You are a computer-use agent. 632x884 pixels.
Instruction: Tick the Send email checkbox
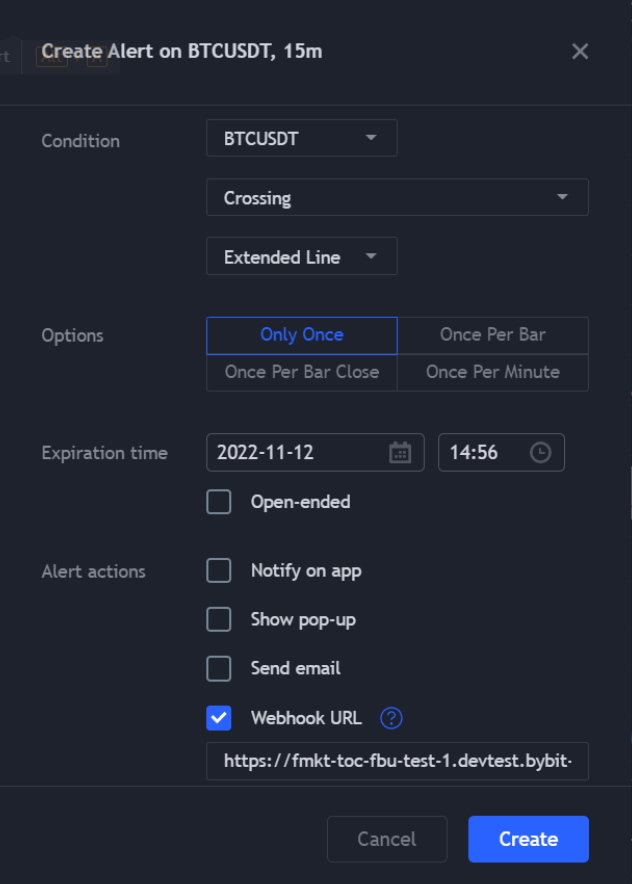(219, 668)
